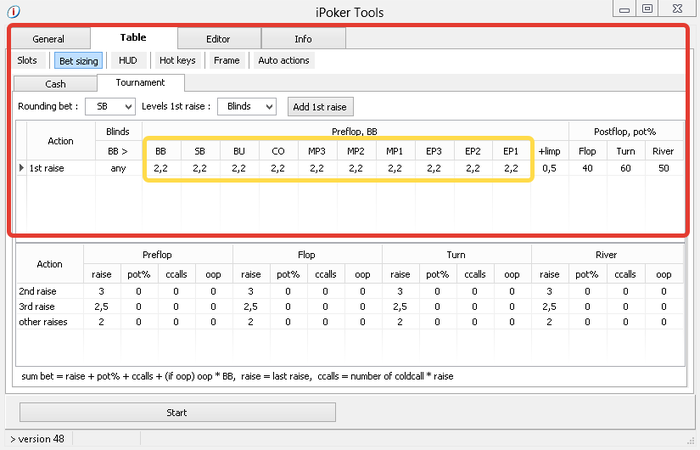This screenshot has width=700, height=450.
Task: Click the Start button
Action: tap(177, 412)
